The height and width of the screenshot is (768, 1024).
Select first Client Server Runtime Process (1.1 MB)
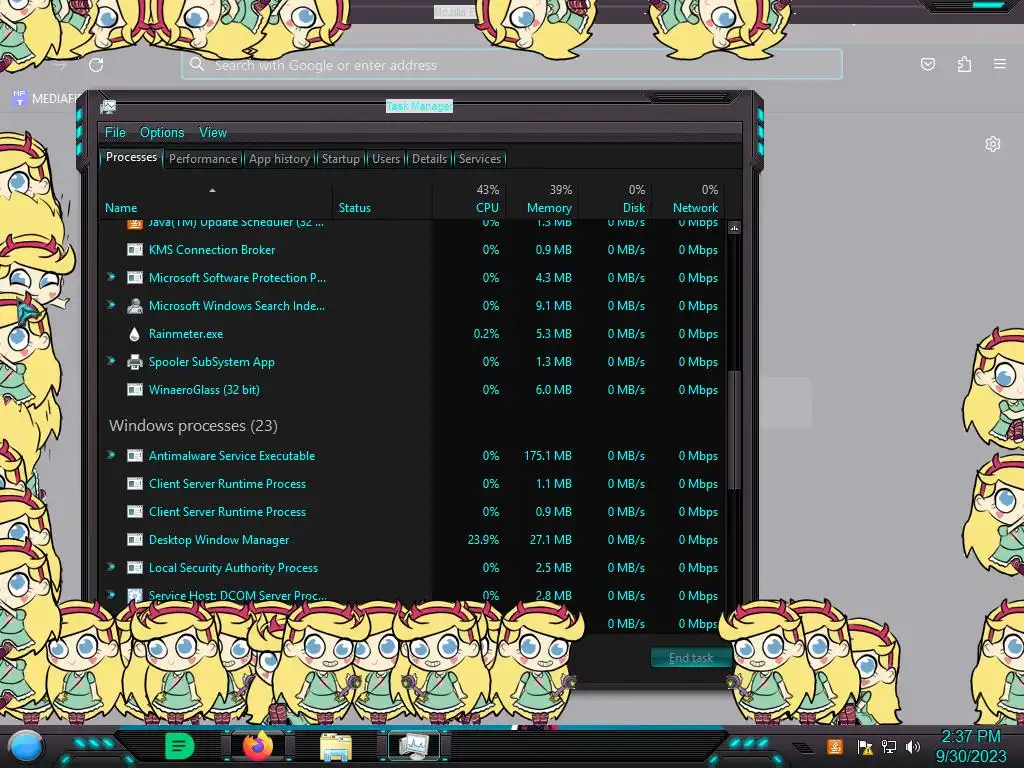(411, 484)
